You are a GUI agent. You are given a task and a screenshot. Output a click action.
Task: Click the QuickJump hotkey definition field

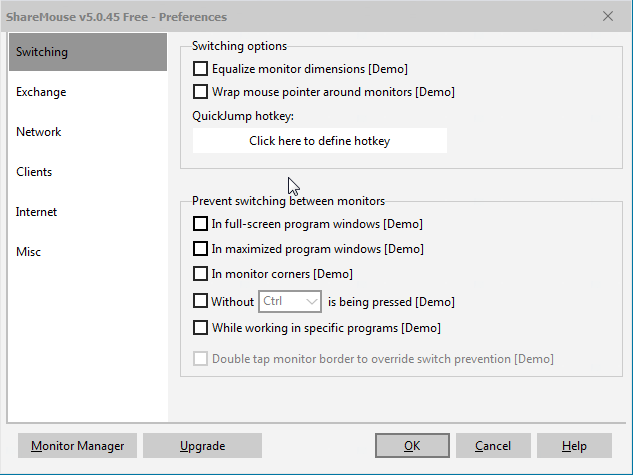coord(319,141)
